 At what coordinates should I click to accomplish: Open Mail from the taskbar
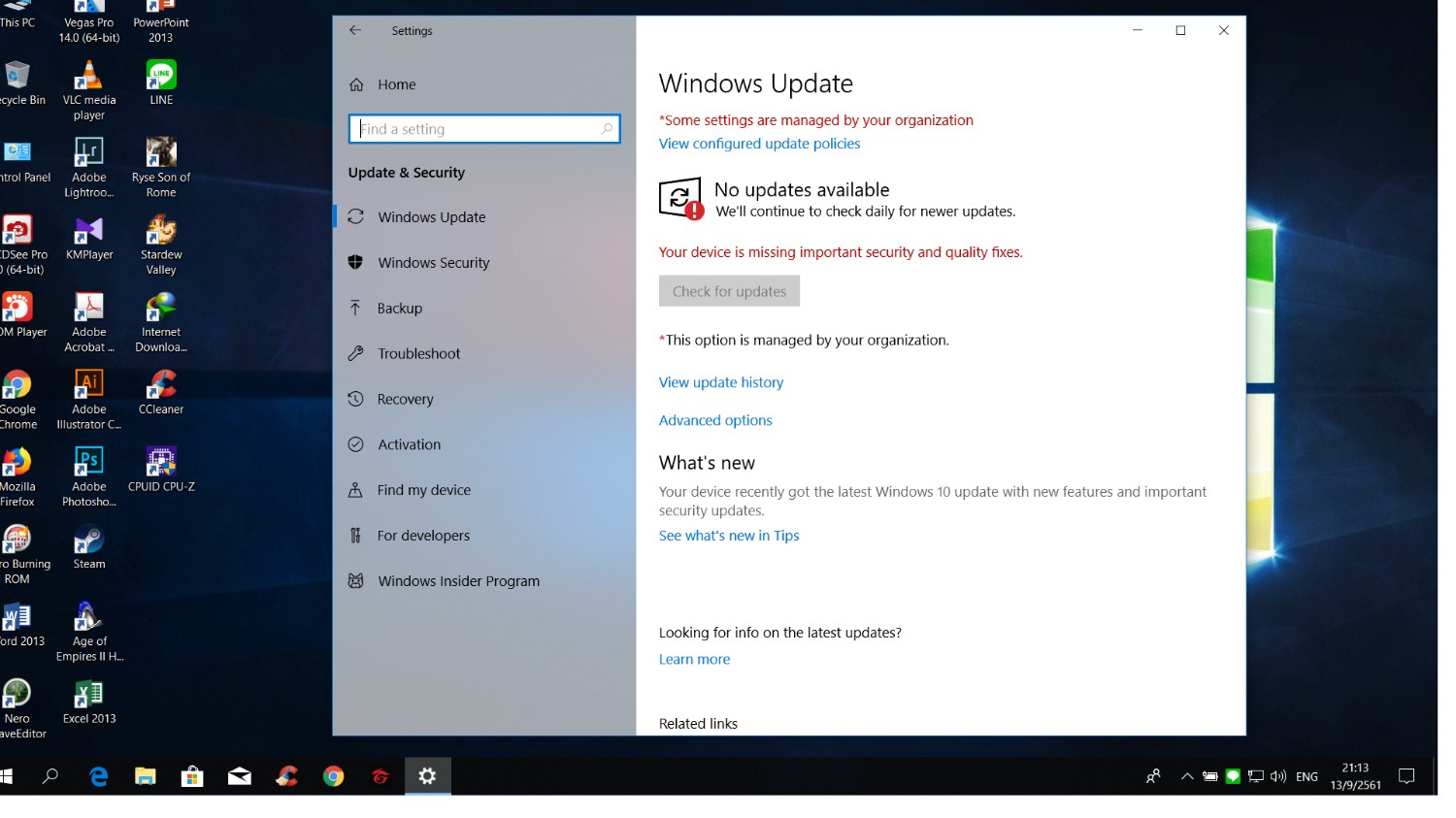point(240,776)
